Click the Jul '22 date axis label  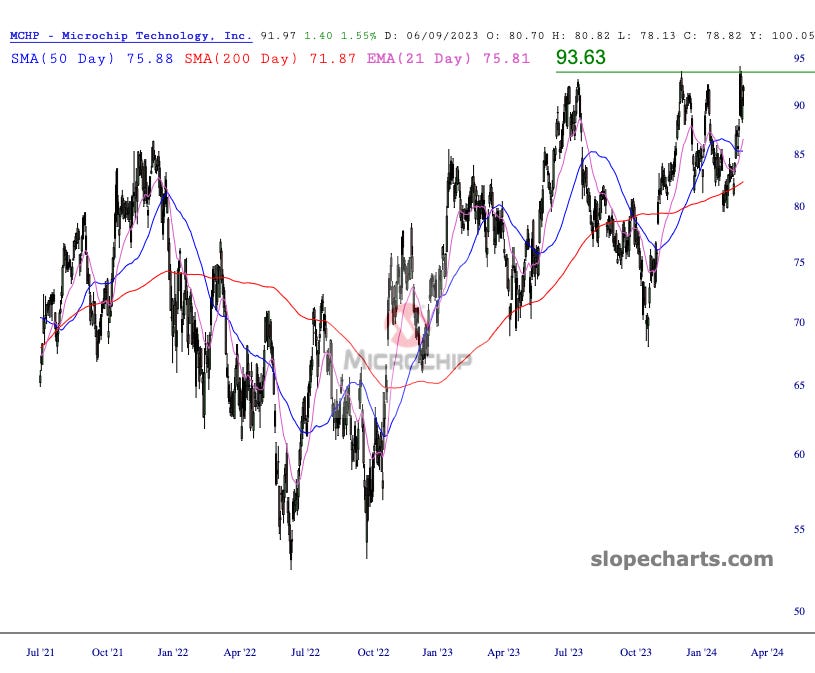305,652
